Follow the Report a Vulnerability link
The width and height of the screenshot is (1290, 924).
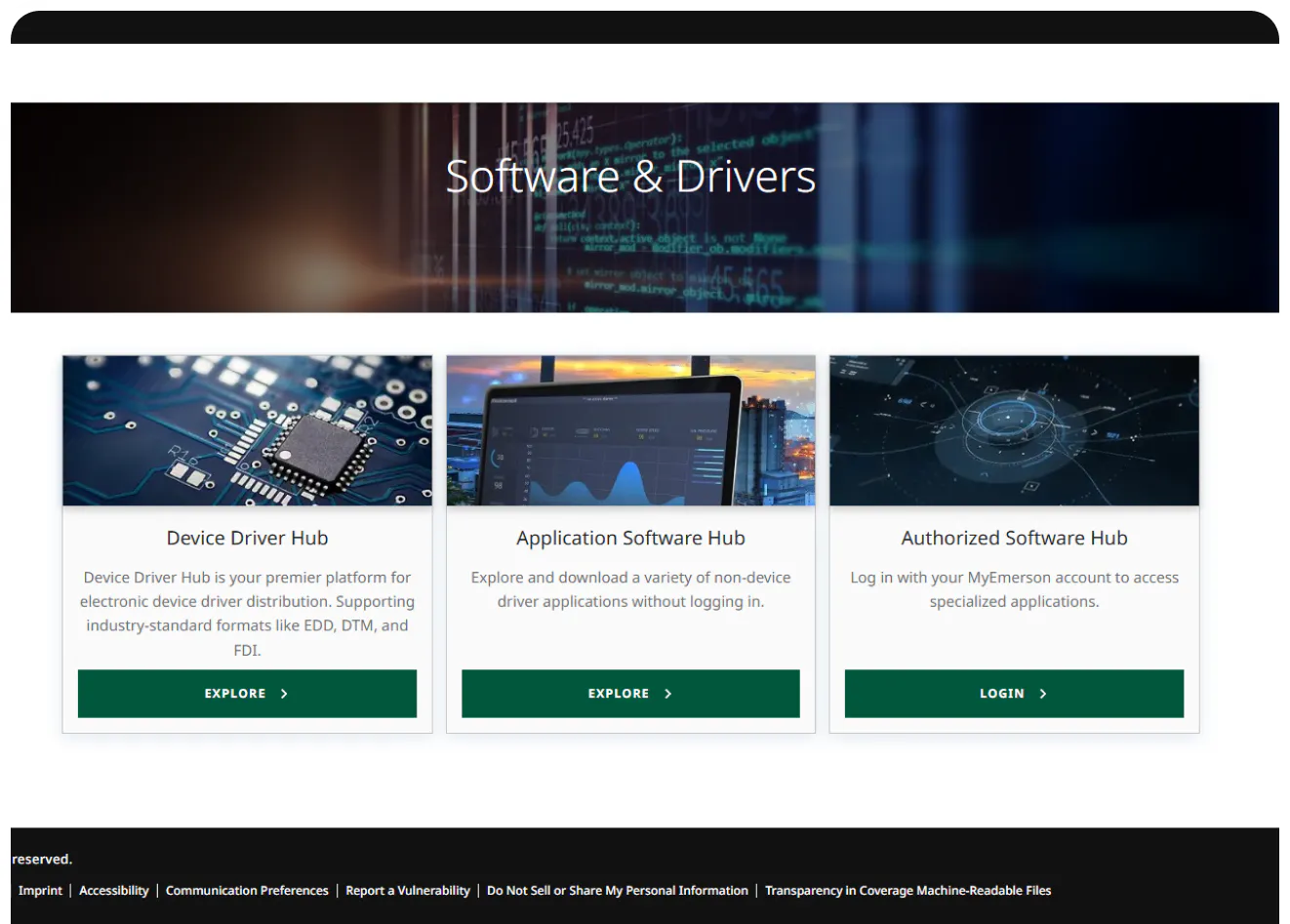[x=408, y=891]
